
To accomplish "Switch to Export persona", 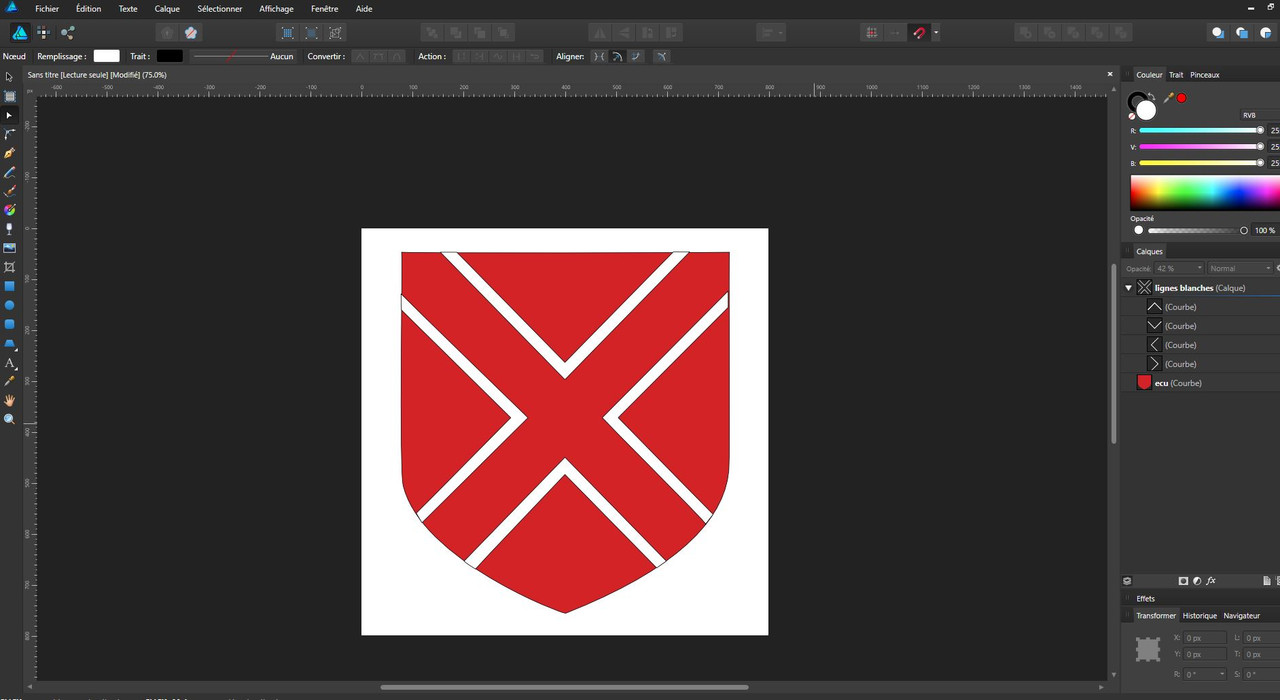I will pos(67,32).
